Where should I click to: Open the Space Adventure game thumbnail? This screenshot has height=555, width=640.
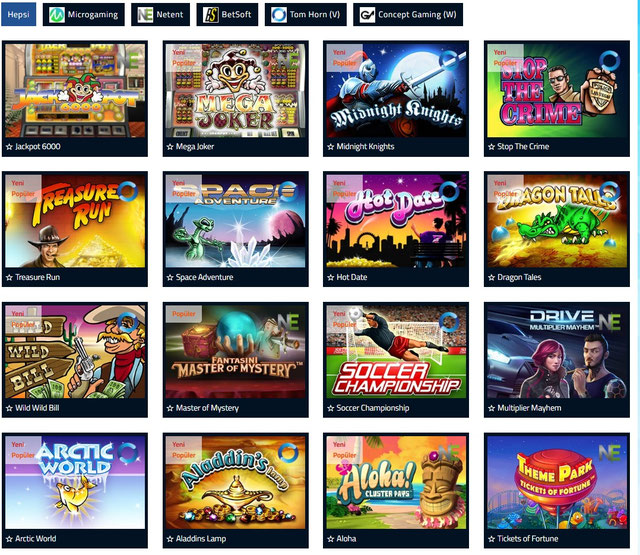point(236,221)
